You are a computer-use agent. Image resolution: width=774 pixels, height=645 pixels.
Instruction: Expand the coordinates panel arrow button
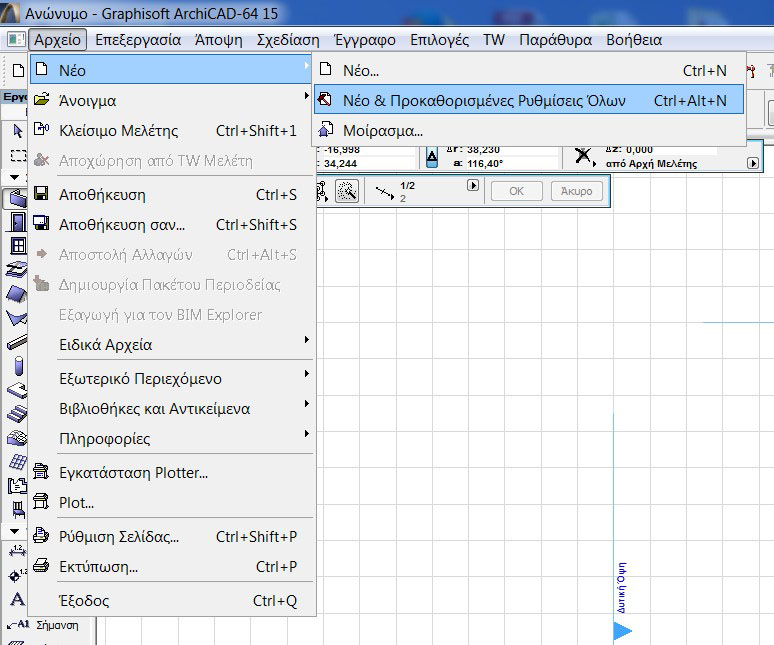click(x=753, y=163)
